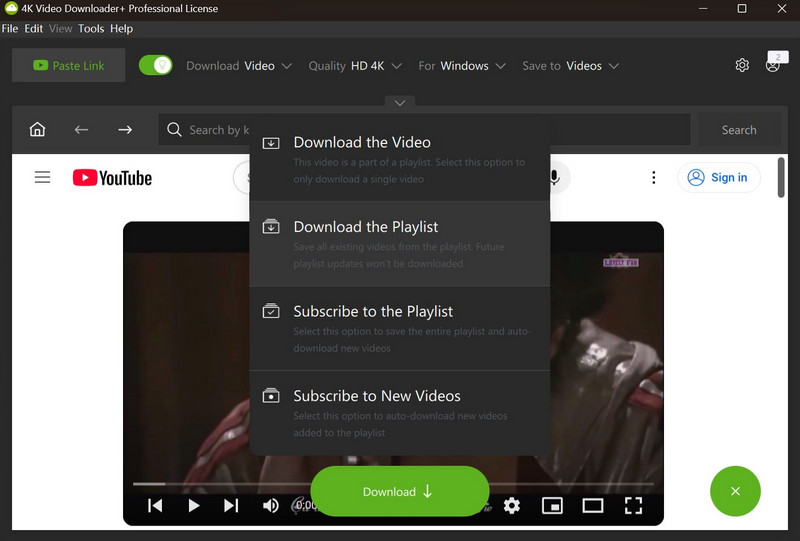
Task: Click the green Download button
Action: tap(399, 491)
